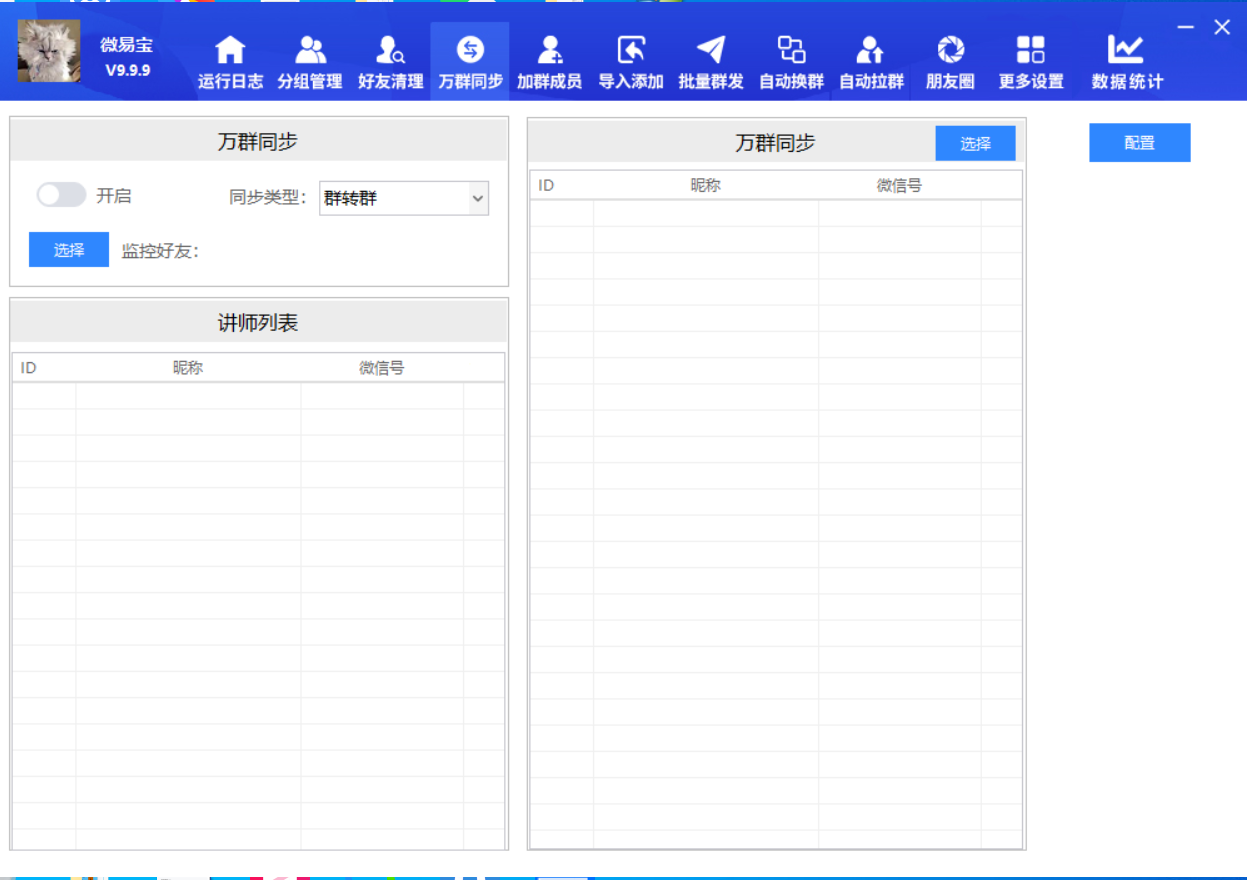Click the 配置 button
The image size is (1247, 880).
click(1139, 143)
